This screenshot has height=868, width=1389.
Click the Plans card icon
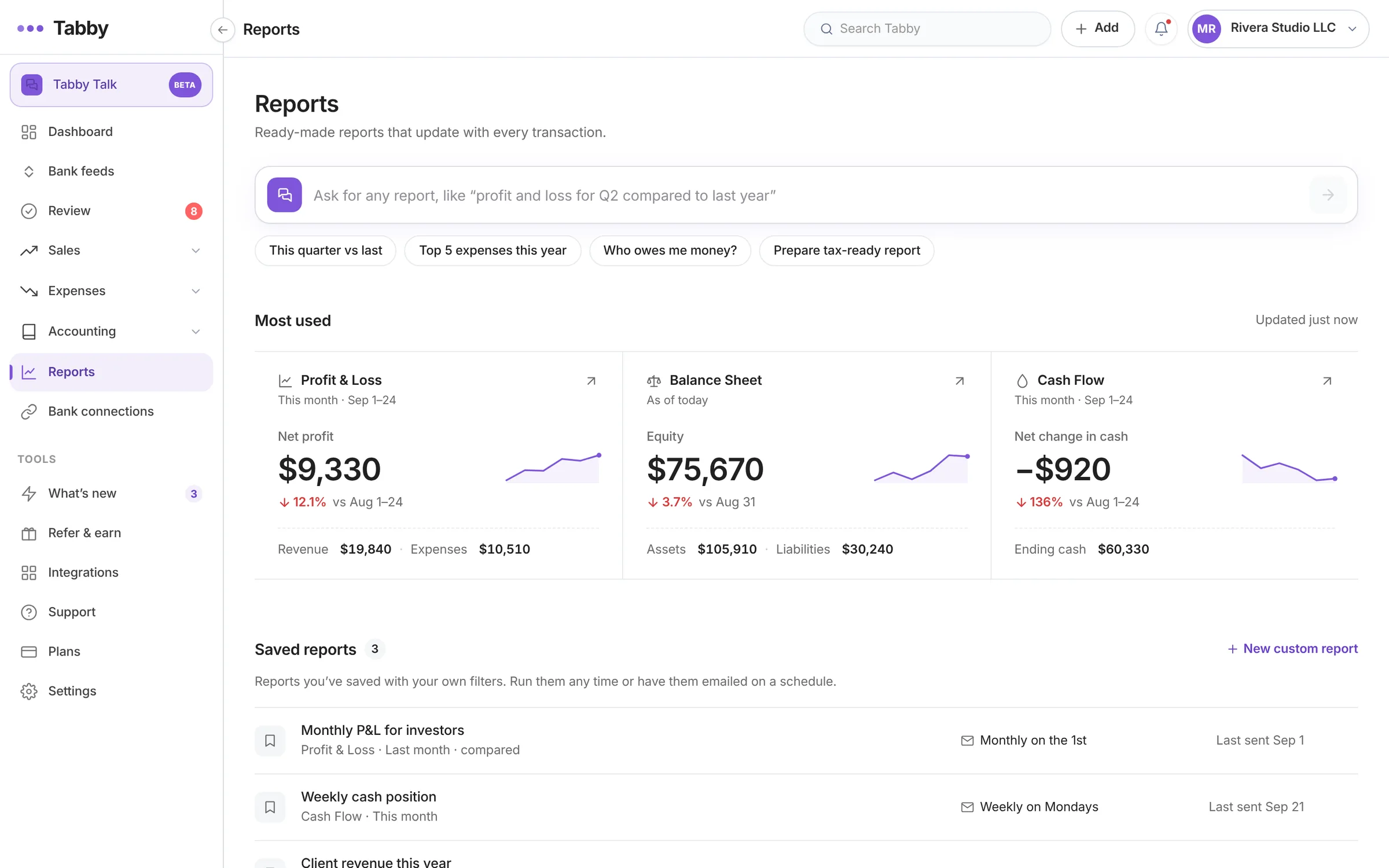[29, 652]
